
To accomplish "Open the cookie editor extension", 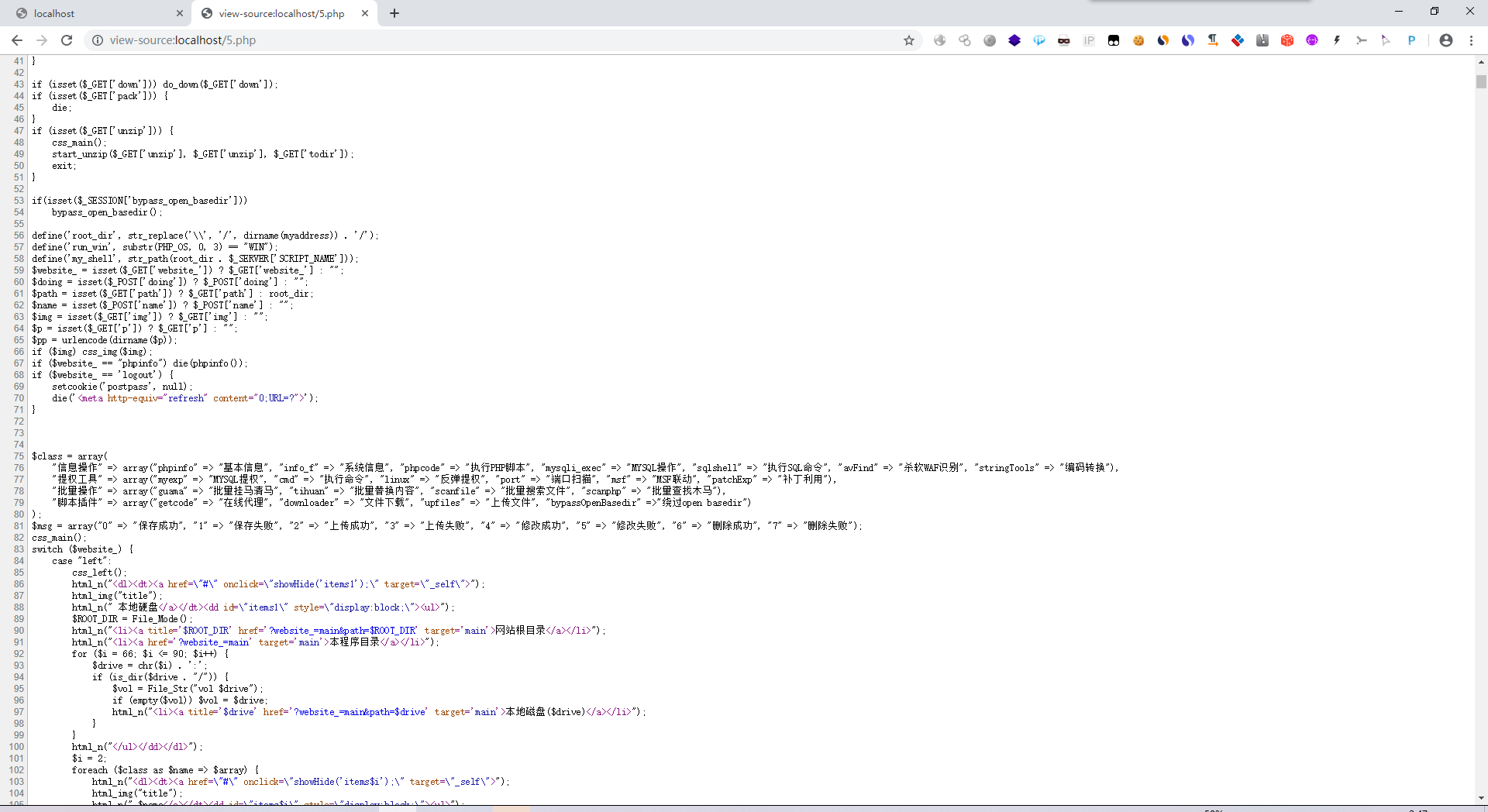I will click(1138, 40).
